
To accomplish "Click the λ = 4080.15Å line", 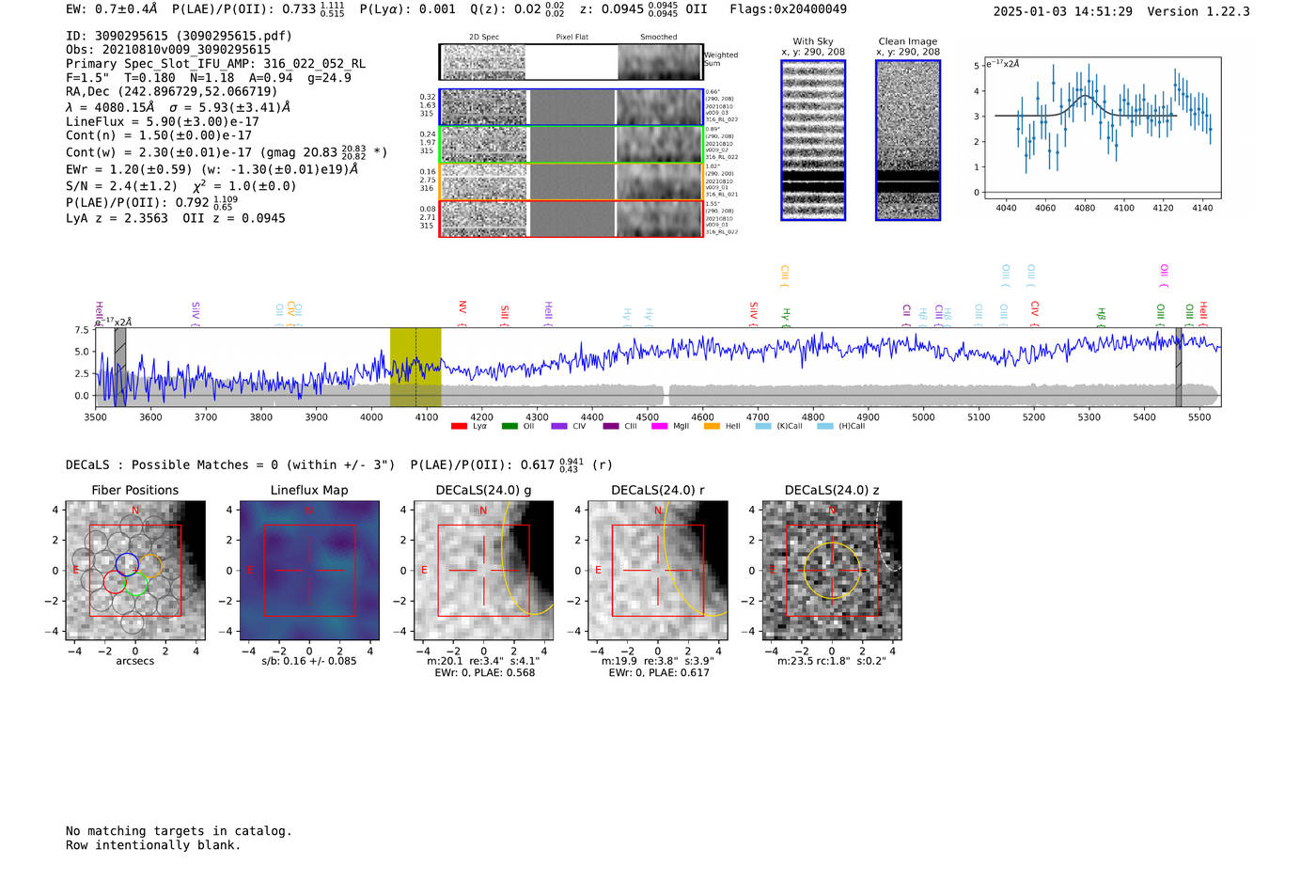I will coord(110,107).
